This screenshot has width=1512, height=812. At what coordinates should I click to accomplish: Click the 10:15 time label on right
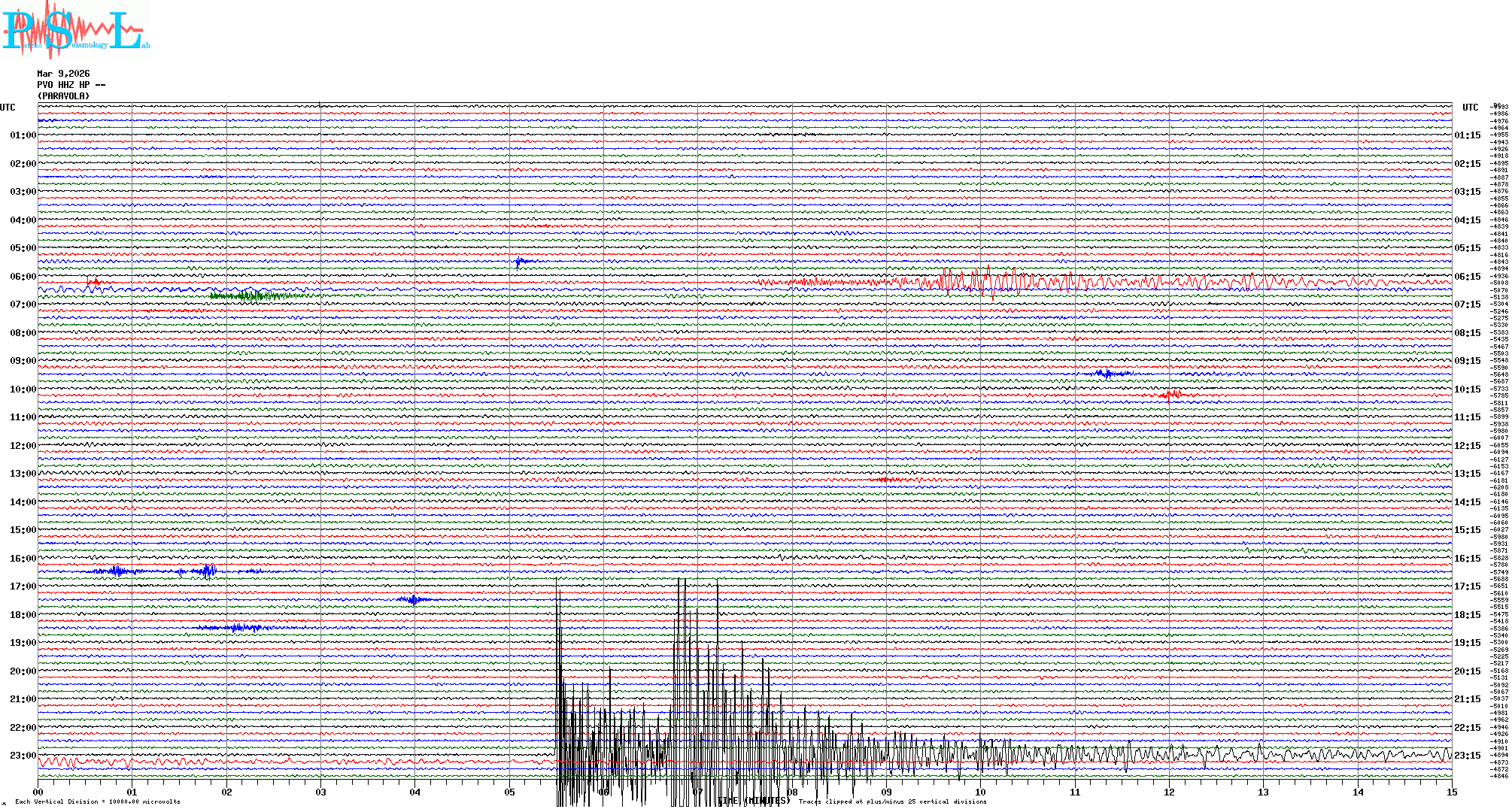tap(1467, 389)
